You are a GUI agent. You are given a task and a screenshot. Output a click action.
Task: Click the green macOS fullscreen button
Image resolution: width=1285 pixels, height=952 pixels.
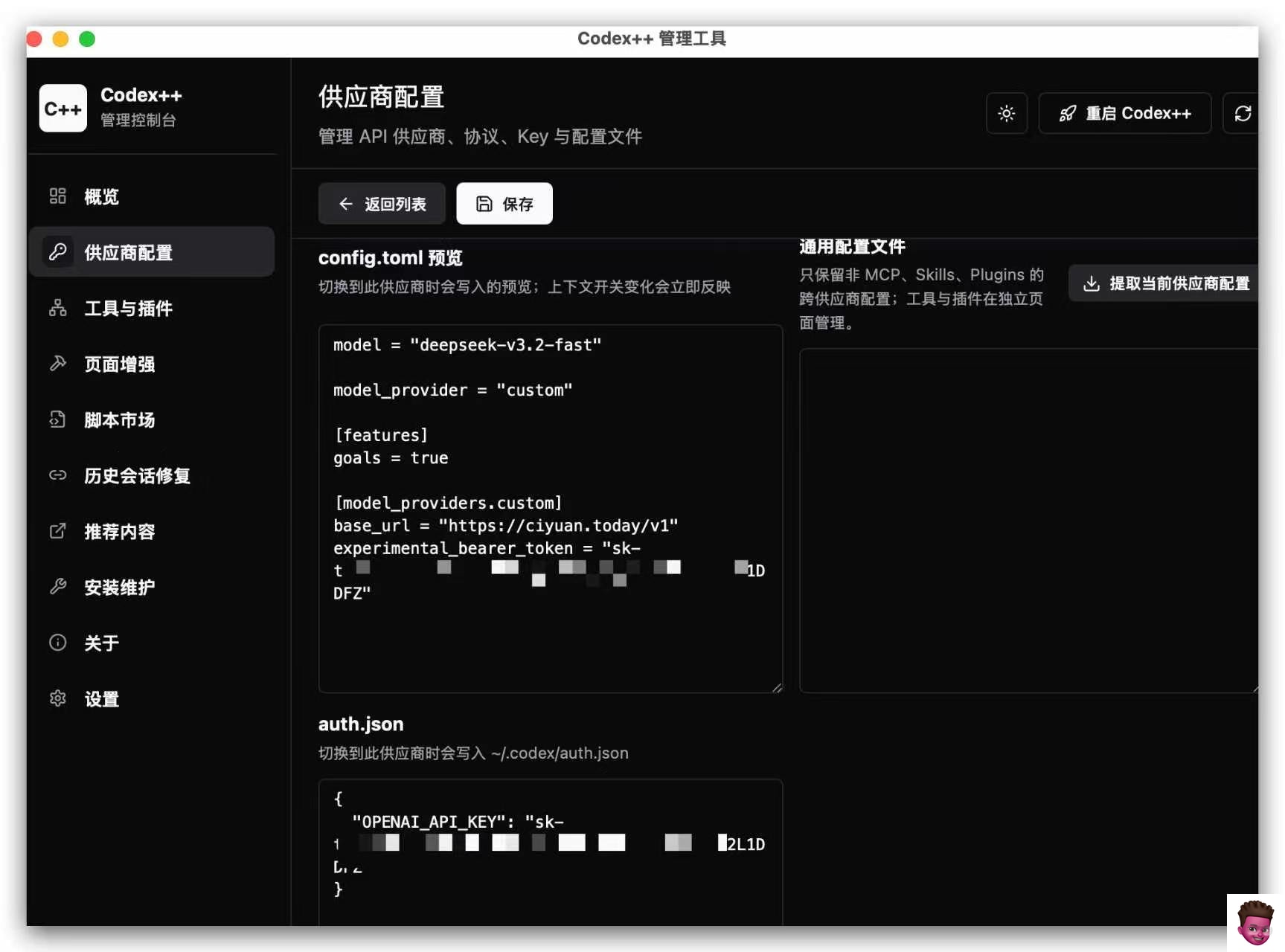pos(87,39)
